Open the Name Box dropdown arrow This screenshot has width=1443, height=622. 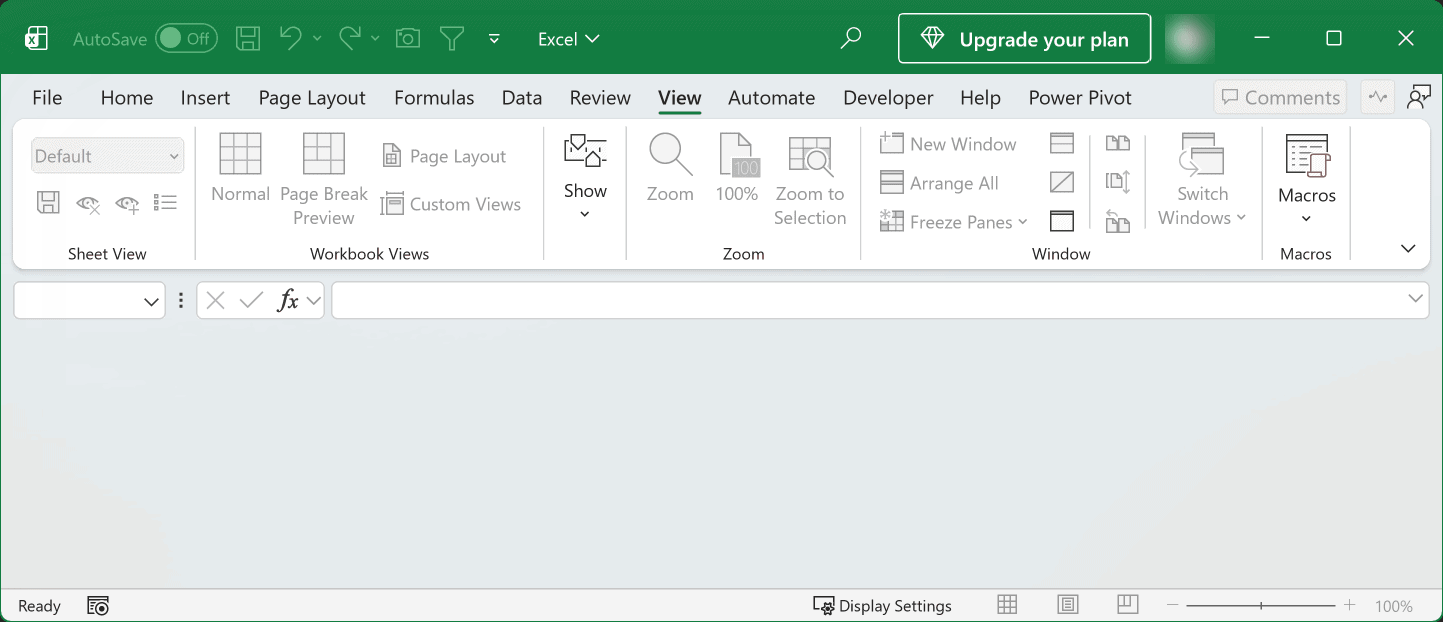click(151, 300)
